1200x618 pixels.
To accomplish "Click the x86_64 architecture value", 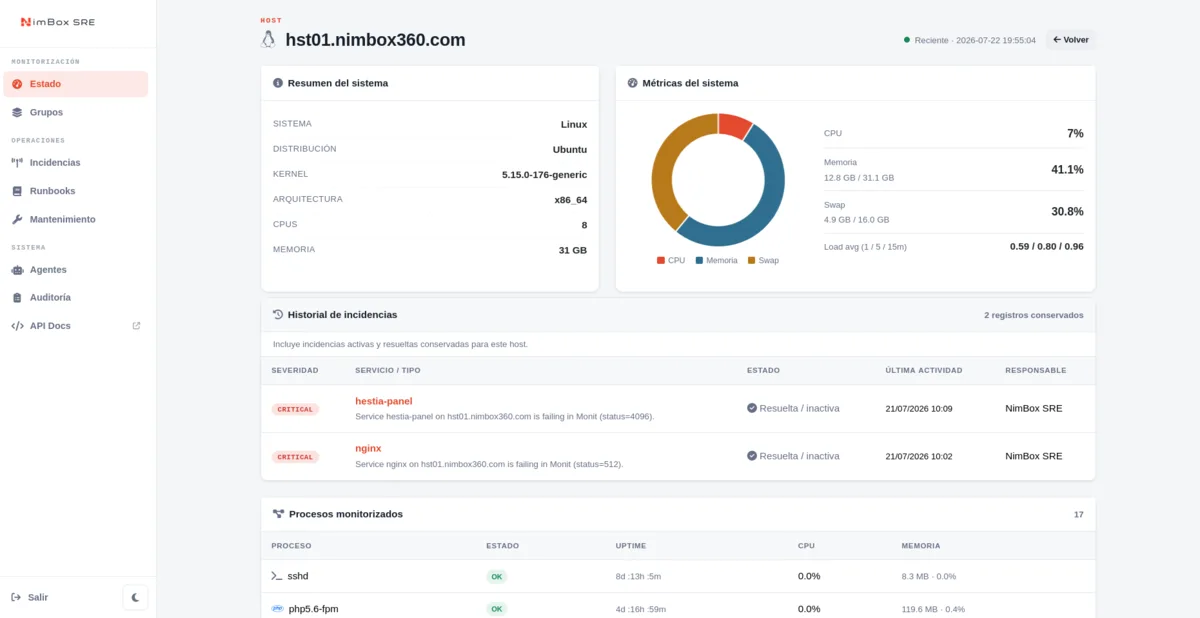I will pyautogui.click(x=571, y=199).
